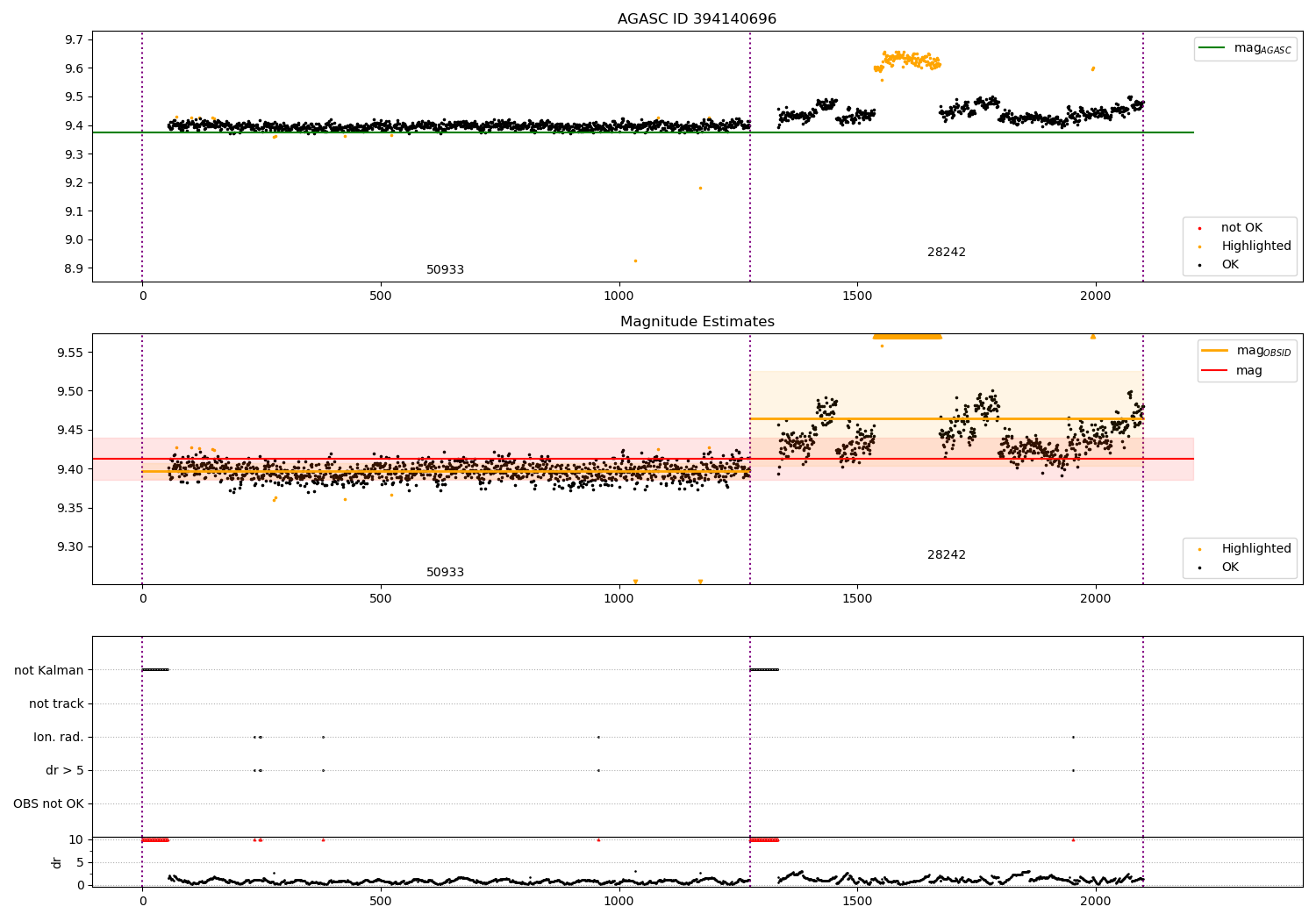Select the "not OK" legend entry in top plot
1316x921 pixels.
tap(1241, 228)
